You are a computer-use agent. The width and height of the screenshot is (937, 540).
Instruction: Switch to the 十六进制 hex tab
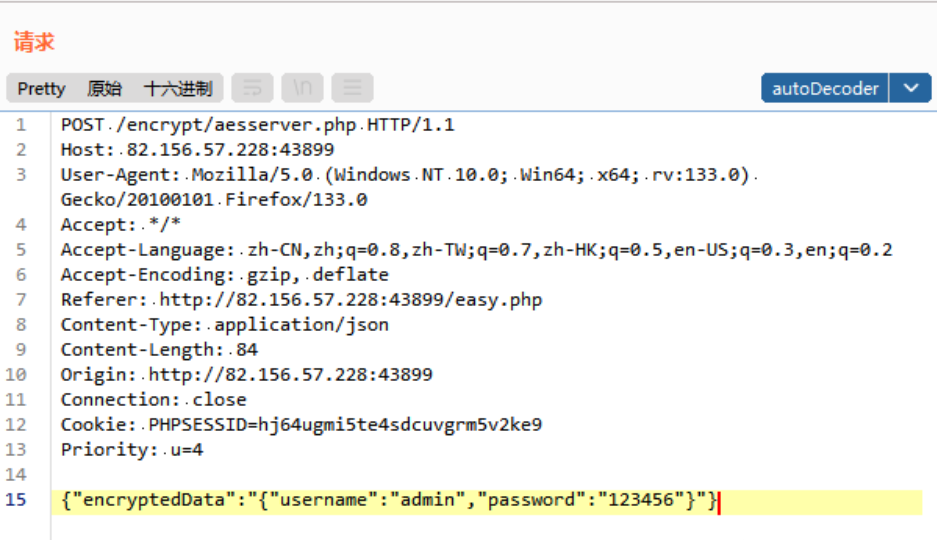pos(178,88)
